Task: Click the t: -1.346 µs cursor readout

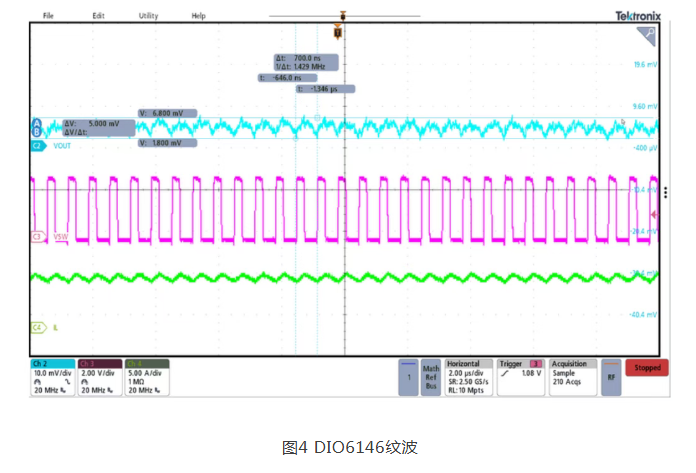Action: click(x=325, y=89)
